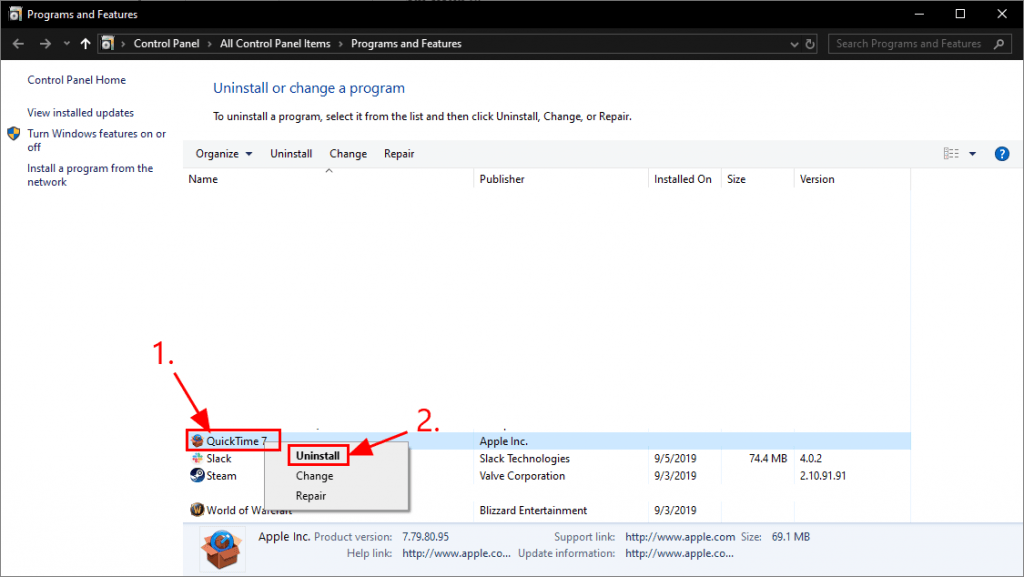Click the Steam program icon
The image size is (1024, 577).
197,476
